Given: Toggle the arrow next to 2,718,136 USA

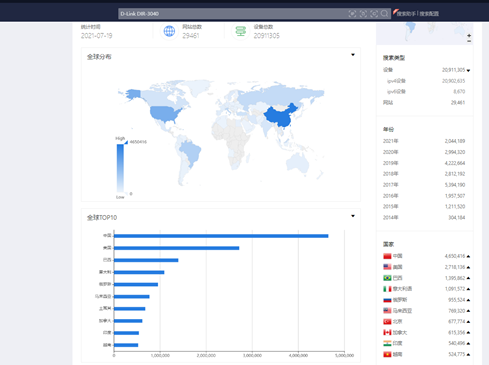Looking at the screenshot, I should pos(468,267).
